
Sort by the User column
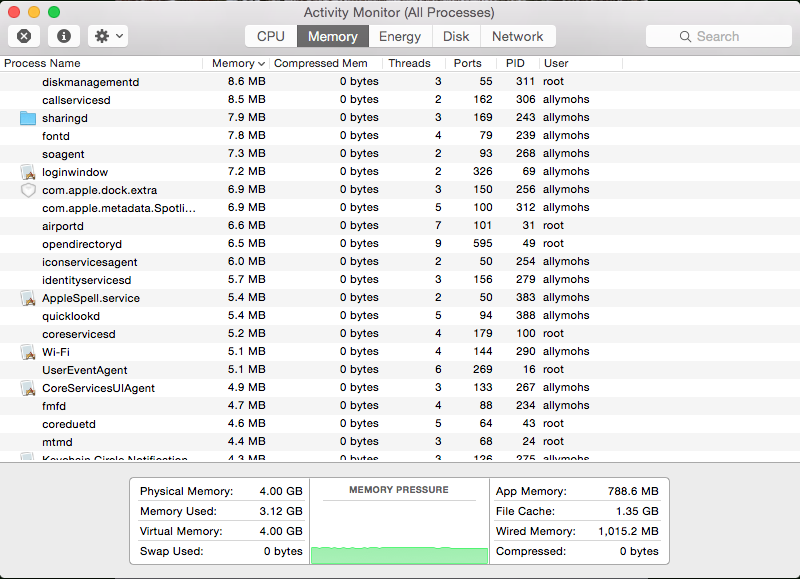coord(581,63)
